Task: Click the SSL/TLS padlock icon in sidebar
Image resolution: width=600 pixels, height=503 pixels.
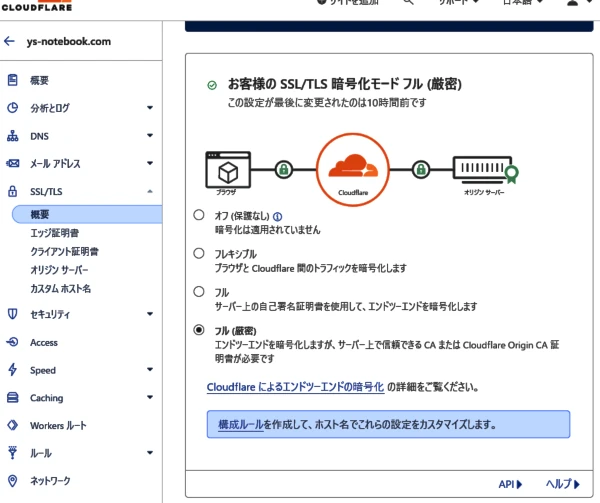Action: [12, 191]
